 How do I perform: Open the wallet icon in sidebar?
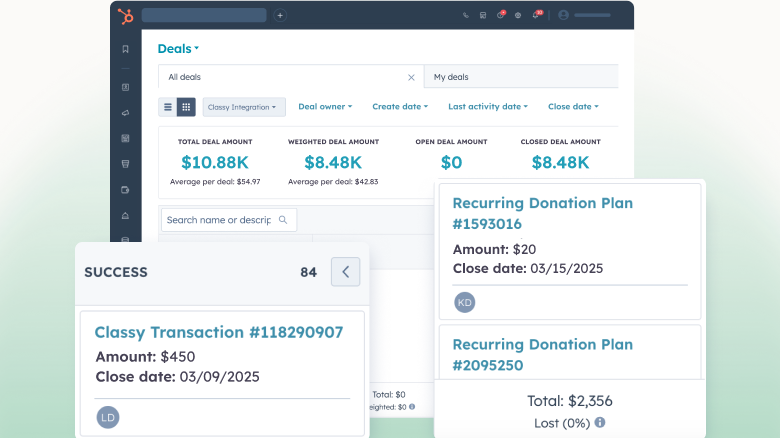click(125, 190)
